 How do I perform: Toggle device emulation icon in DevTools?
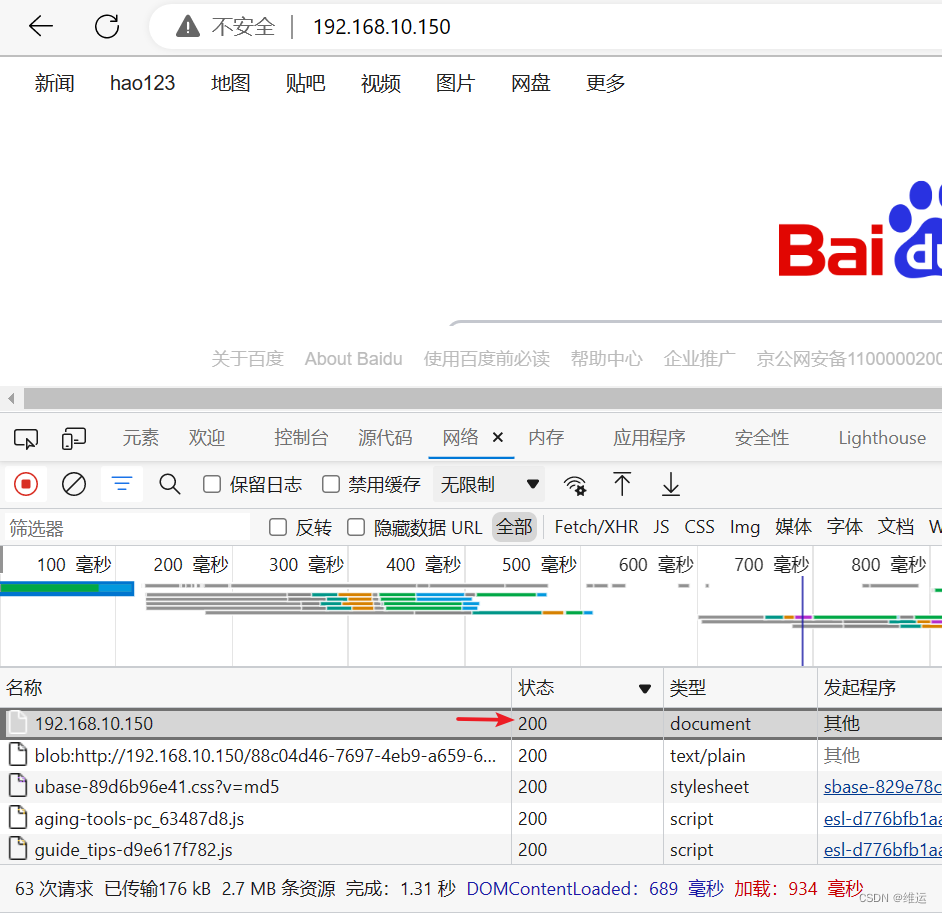point(74,438)
